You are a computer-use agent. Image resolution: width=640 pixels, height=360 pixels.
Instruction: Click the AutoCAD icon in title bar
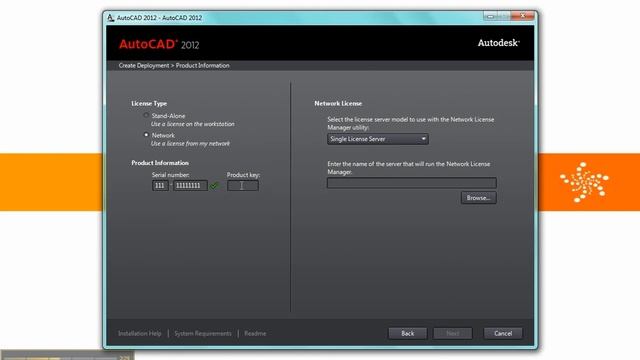(x=110, y=18)
